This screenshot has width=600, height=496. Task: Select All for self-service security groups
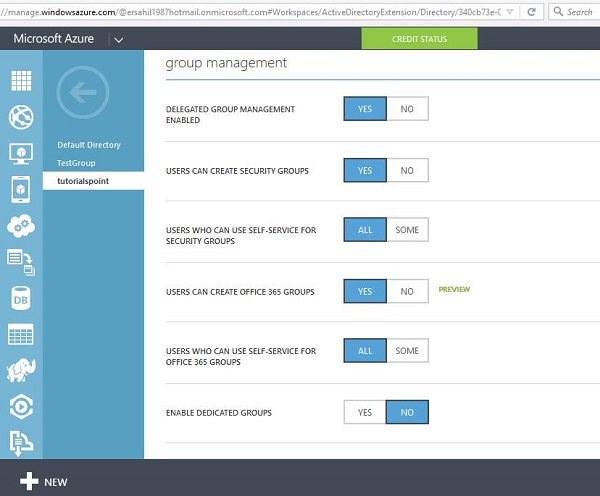[x=365, y=230]
